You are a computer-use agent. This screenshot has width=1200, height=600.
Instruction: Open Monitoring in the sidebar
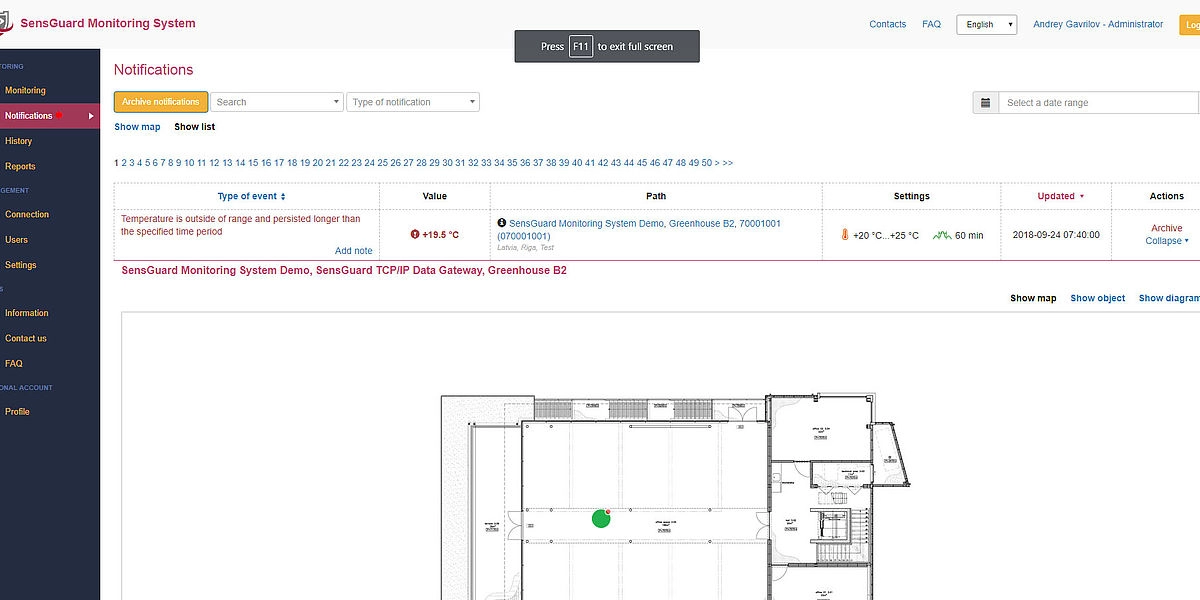click(x=25, y=90)
